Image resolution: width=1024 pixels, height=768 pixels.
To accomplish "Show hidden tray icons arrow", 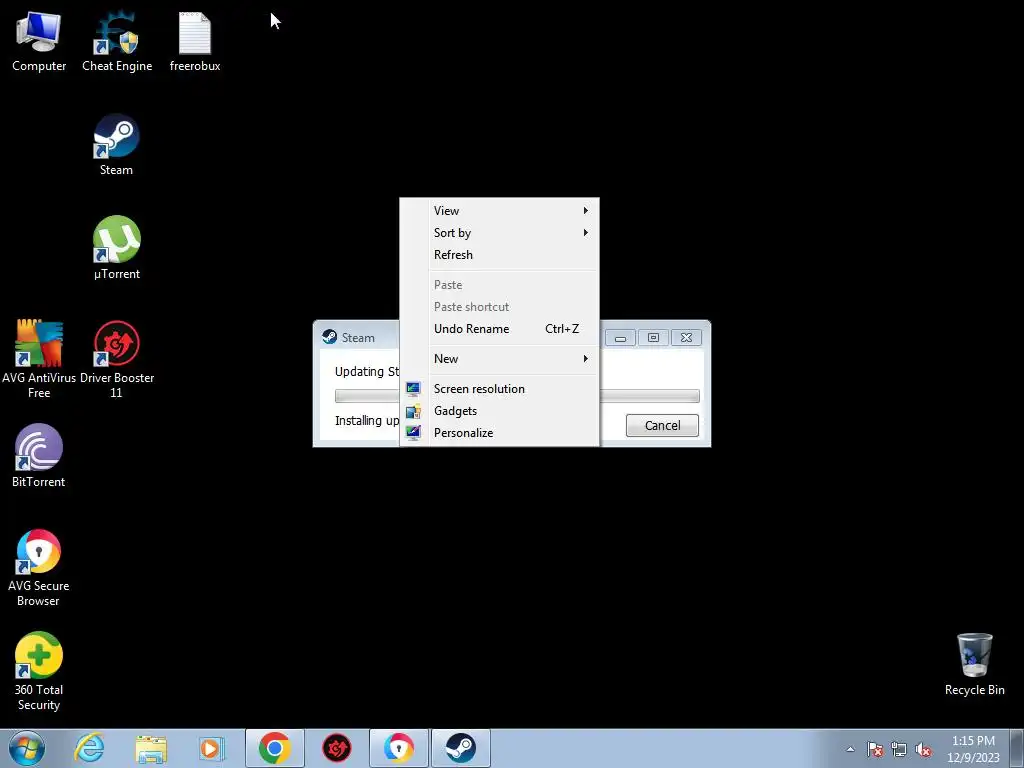I will (850, 750).
